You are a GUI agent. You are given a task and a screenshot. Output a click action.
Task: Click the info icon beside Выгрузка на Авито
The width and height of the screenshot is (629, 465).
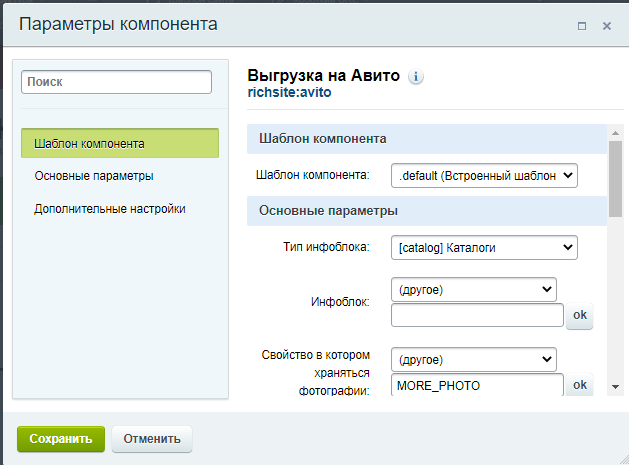tap(416, 77)
